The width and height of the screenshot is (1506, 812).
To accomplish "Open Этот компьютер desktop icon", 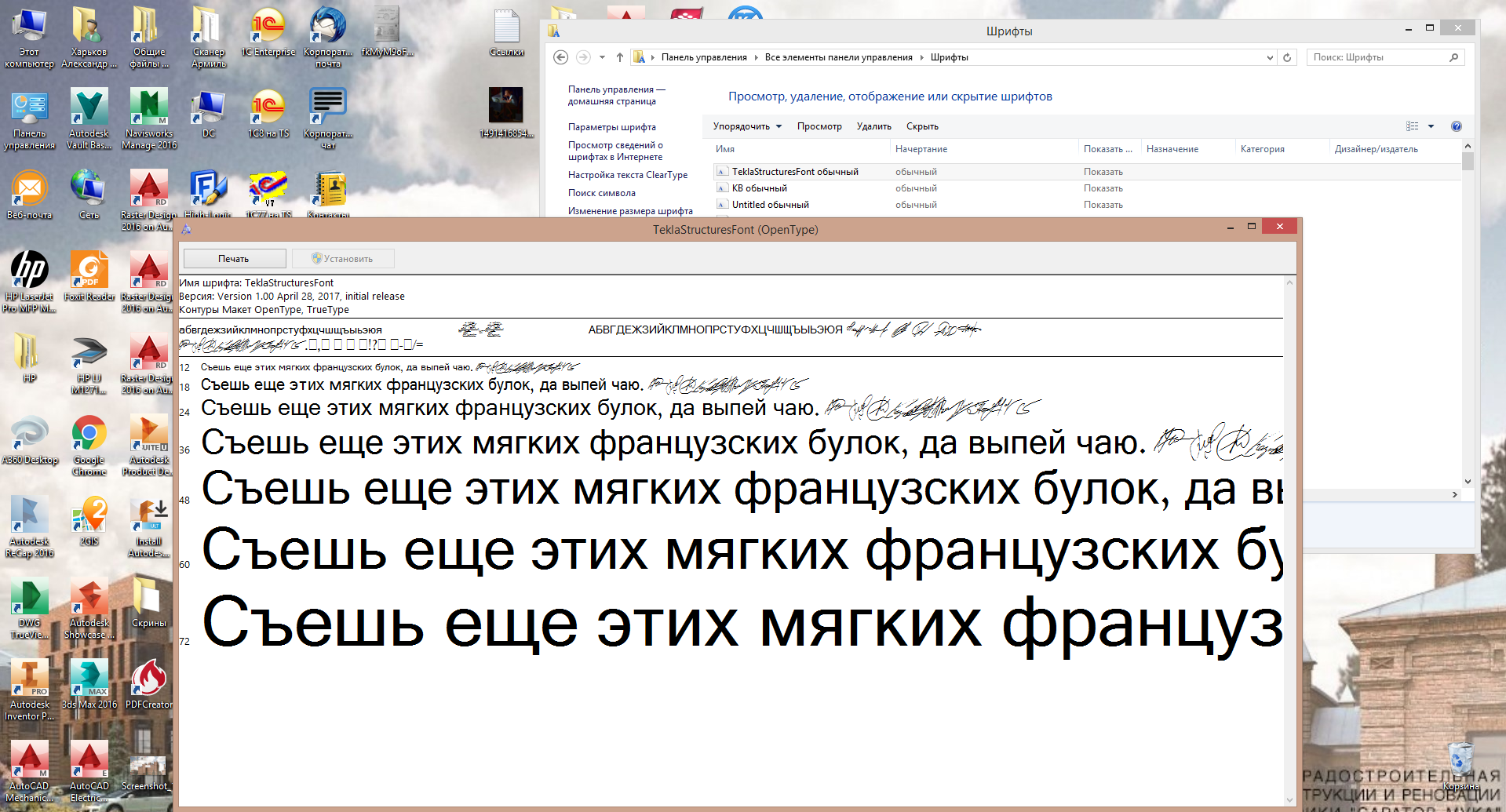I will (29, 37).
